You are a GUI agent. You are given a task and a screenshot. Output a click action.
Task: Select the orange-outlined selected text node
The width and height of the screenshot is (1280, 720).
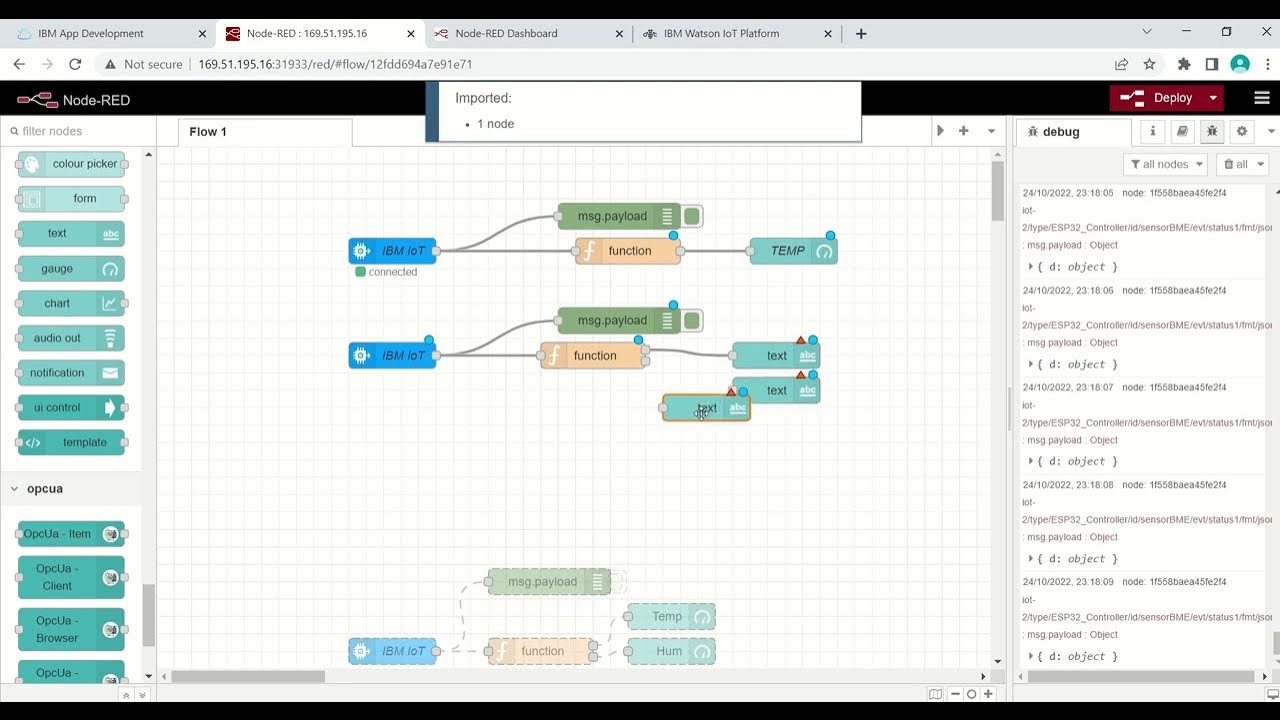pyautogui.click(x=706, y=408)
